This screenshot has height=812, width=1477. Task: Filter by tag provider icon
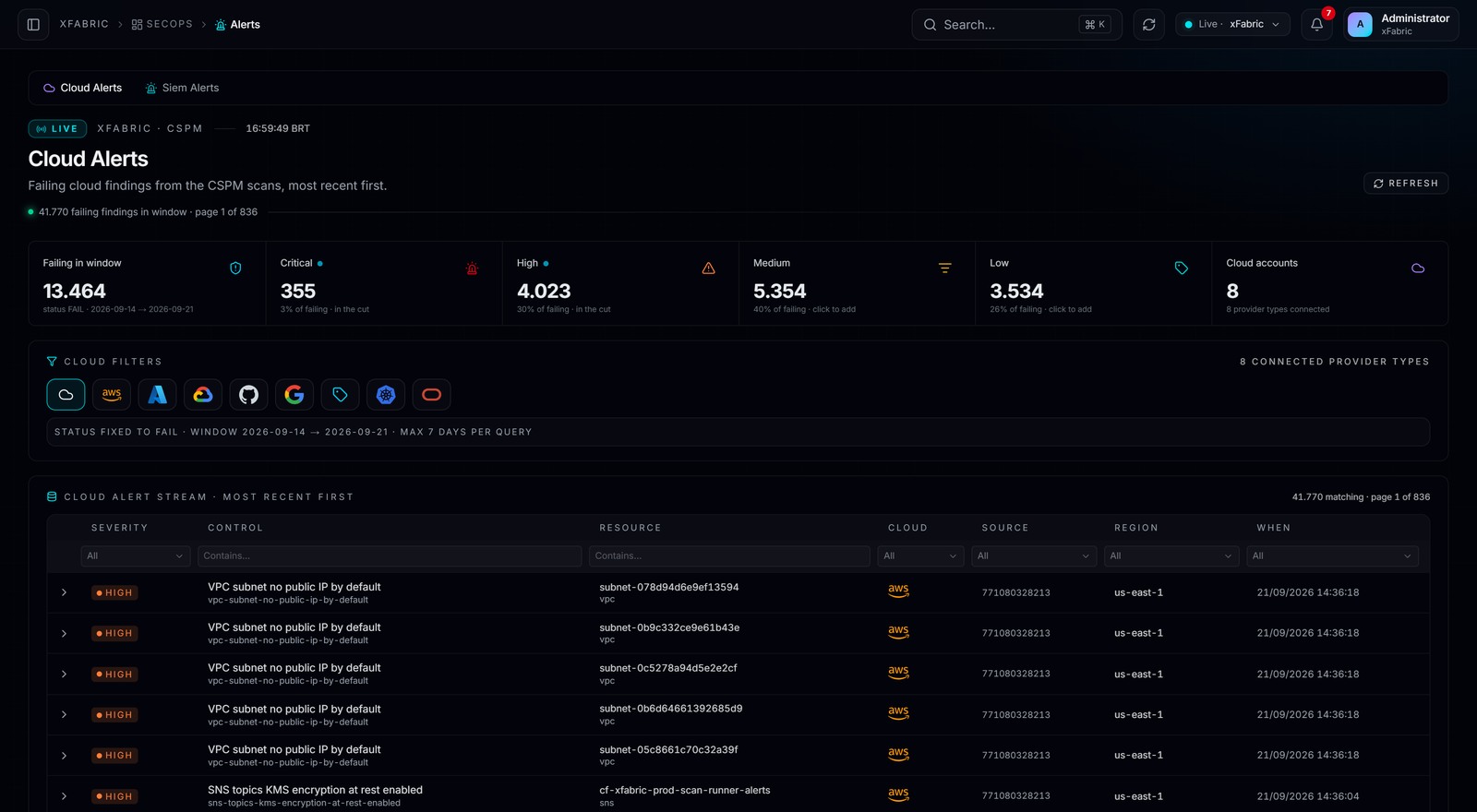(340, 395)
